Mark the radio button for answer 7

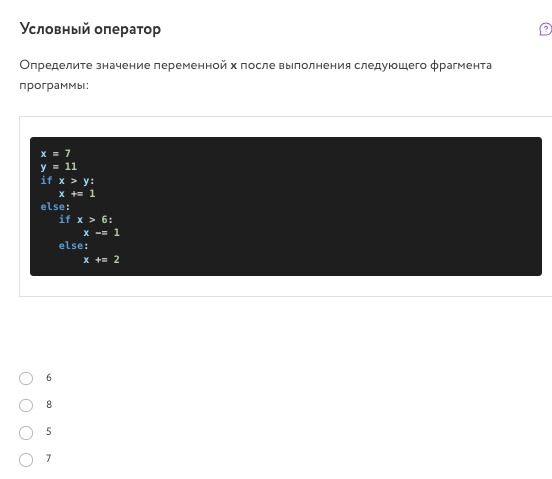pos(26,460)
